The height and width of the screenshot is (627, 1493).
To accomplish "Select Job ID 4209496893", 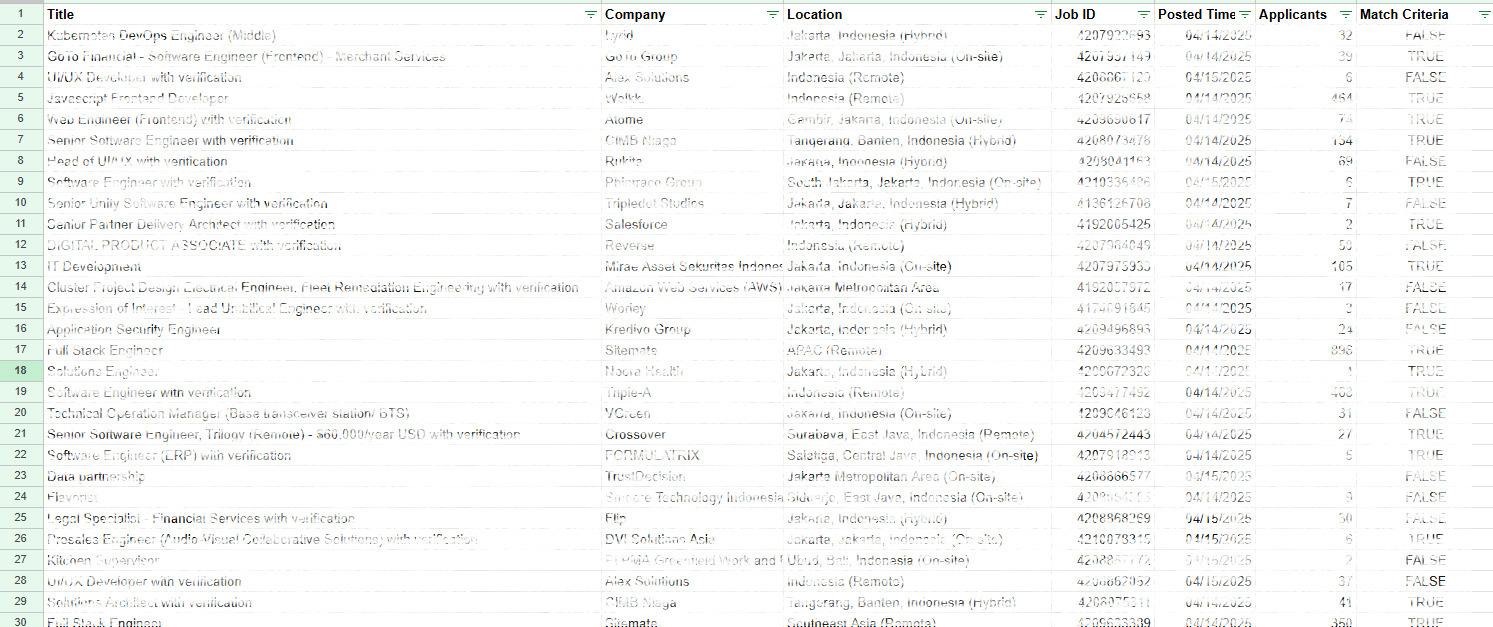I will [x=1103, y=329].
